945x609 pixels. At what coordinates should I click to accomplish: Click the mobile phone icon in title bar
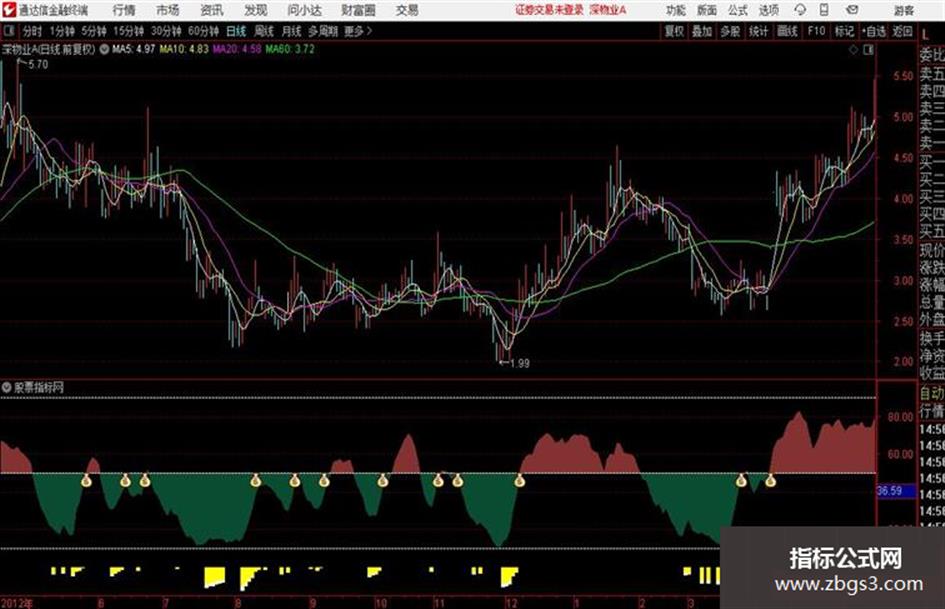[x=824, y=10]
